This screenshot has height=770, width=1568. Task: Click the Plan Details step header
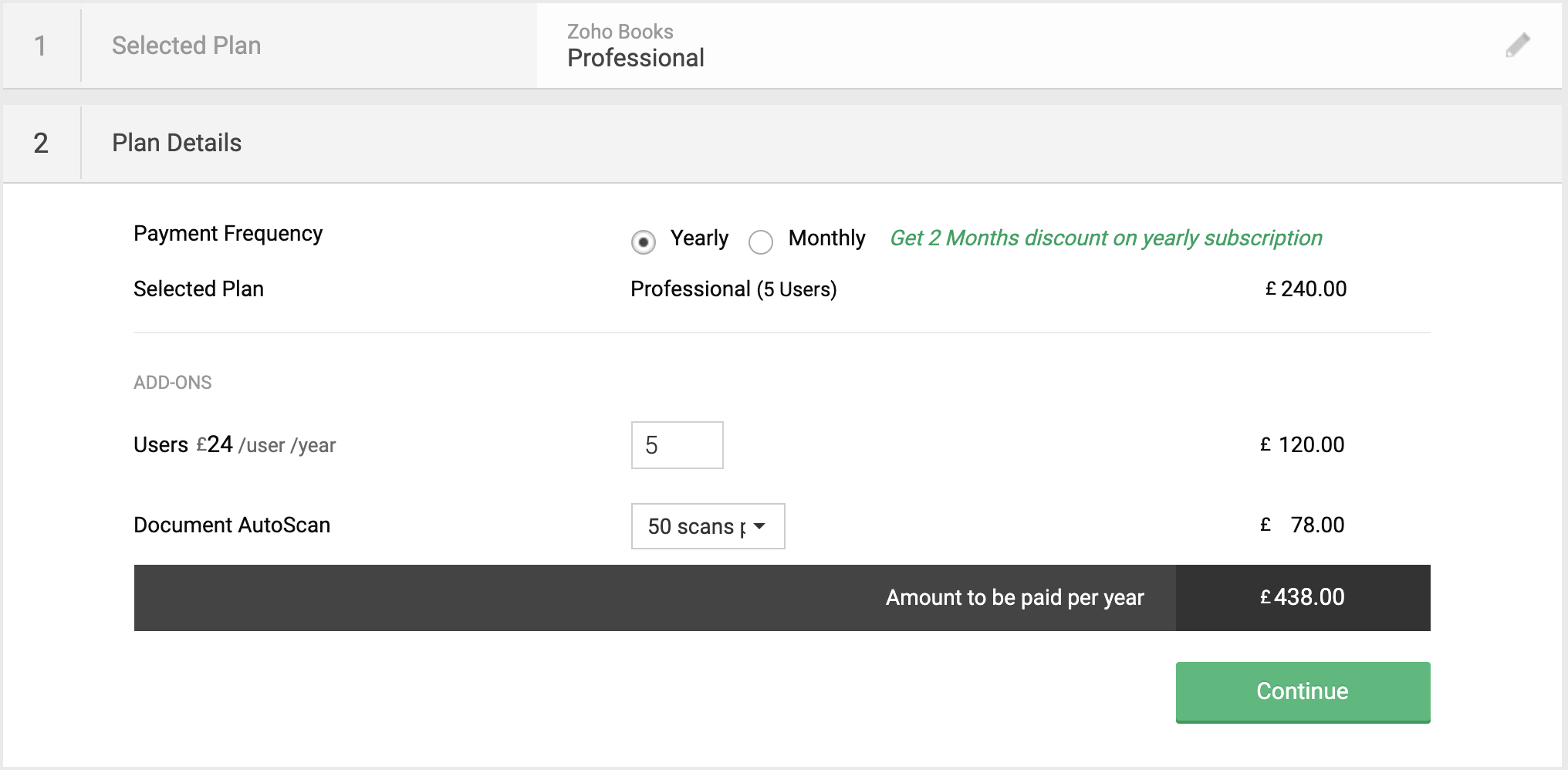click(x=177, y=143)
